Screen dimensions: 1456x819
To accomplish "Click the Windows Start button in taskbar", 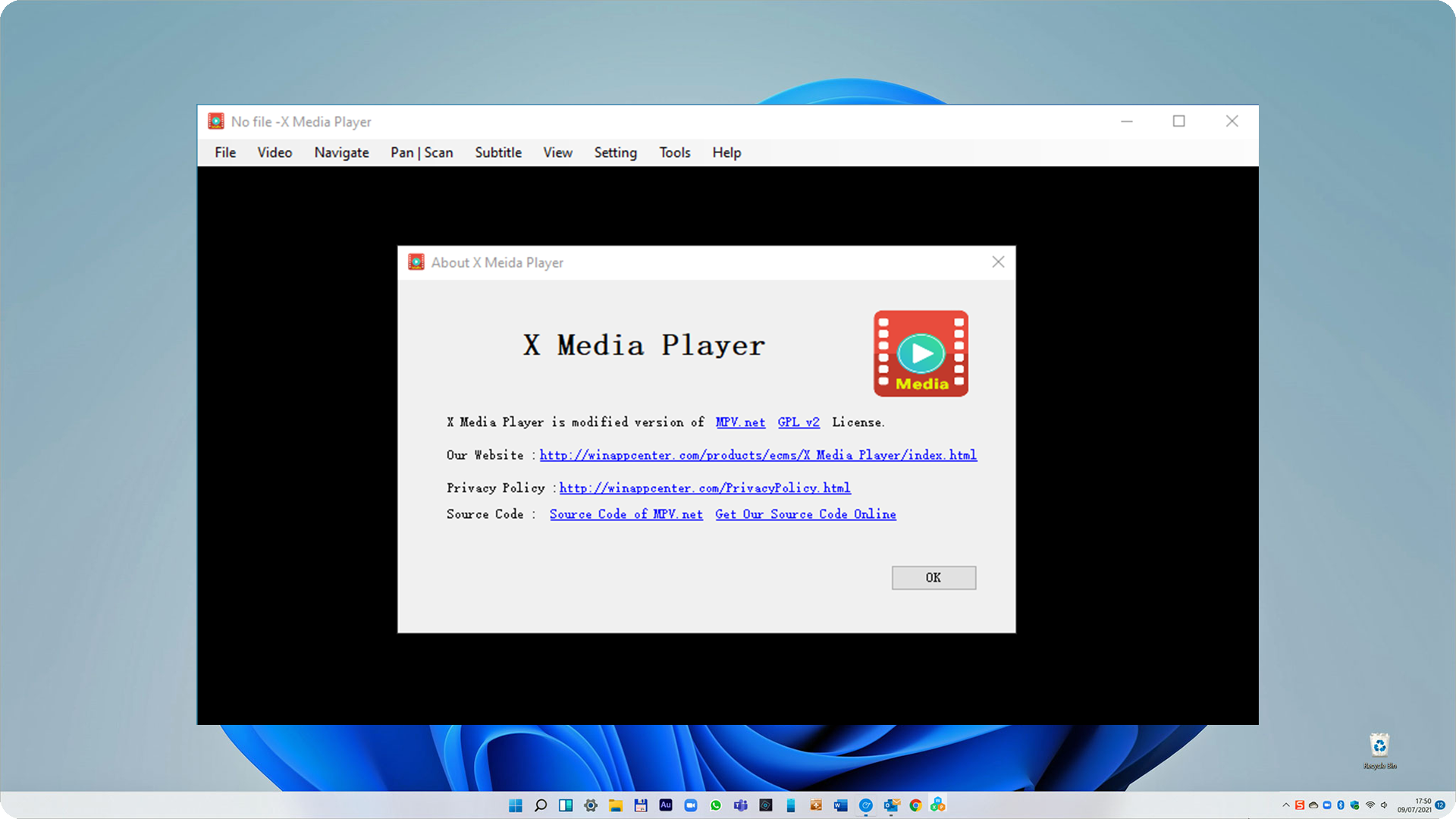I will pyautogui.click(x=516, y=805).
